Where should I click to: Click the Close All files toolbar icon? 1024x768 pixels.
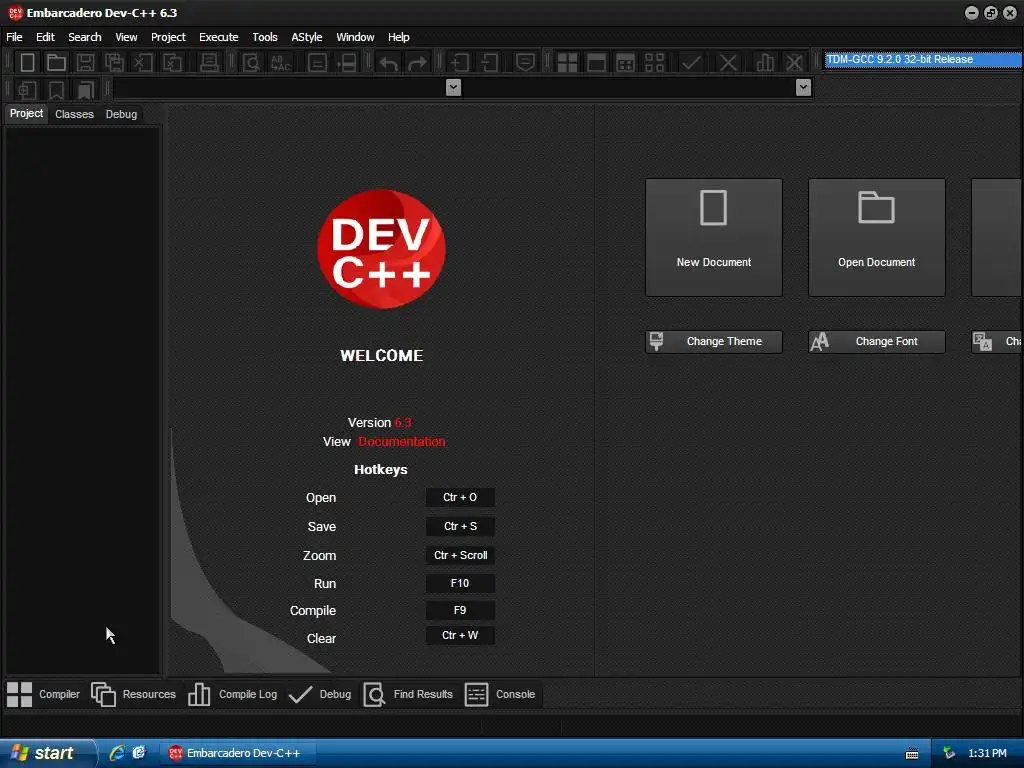pos(172,63)
